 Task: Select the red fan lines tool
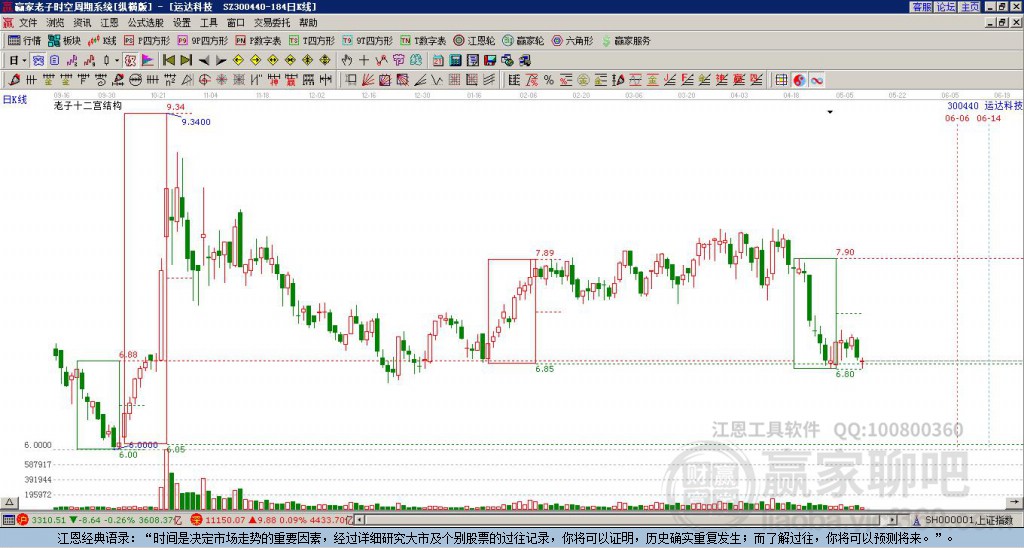[x=368, y=80]
